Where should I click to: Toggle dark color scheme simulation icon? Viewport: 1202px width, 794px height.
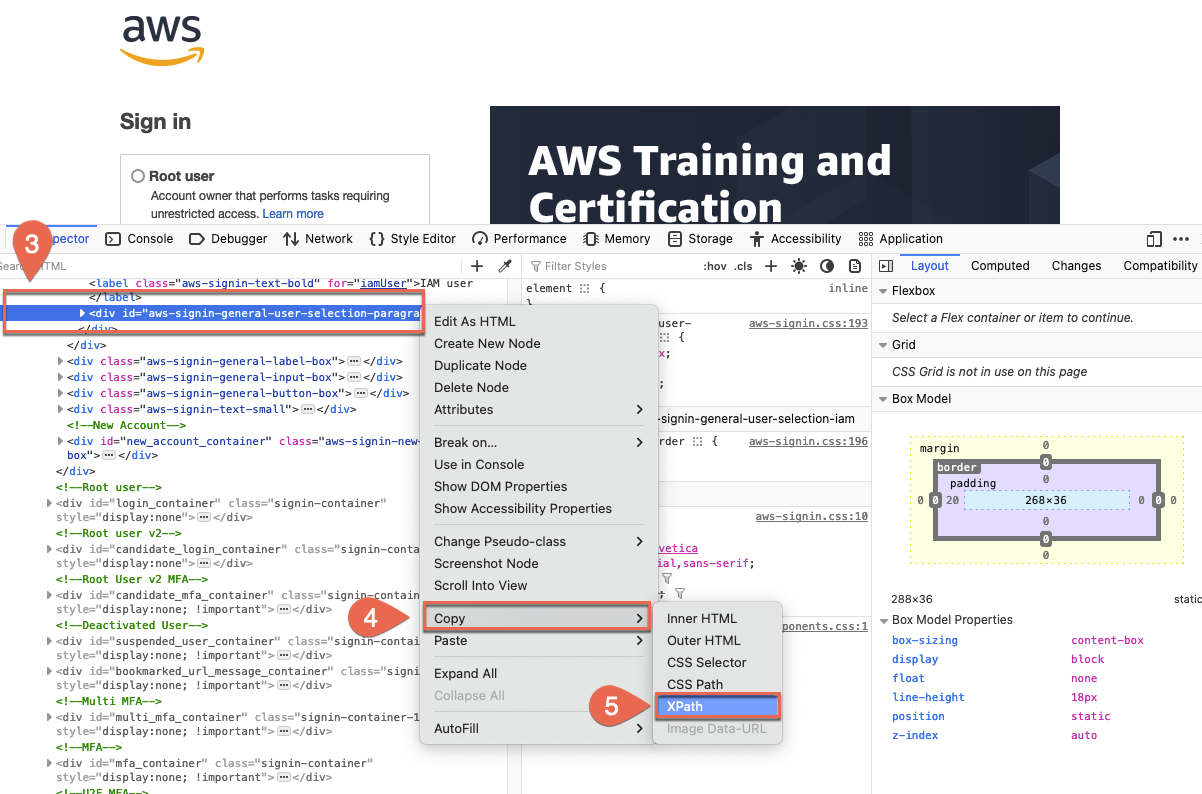(x=827, y=266)
